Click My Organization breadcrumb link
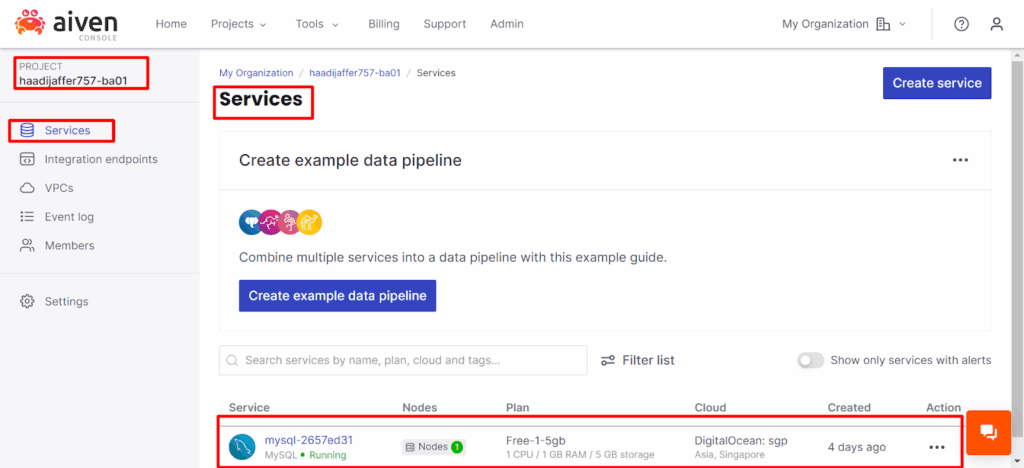Screen dimensions: 1024x468 coord(256,73)
